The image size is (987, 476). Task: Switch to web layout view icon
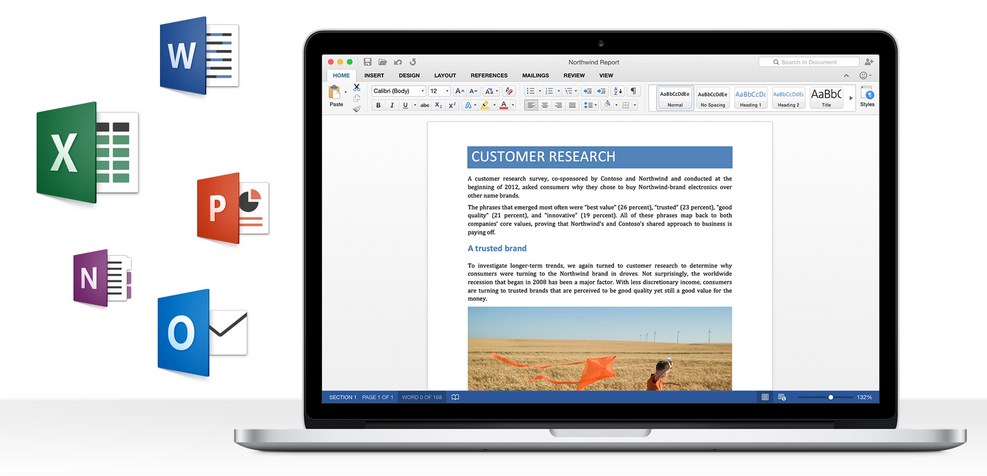782,397
